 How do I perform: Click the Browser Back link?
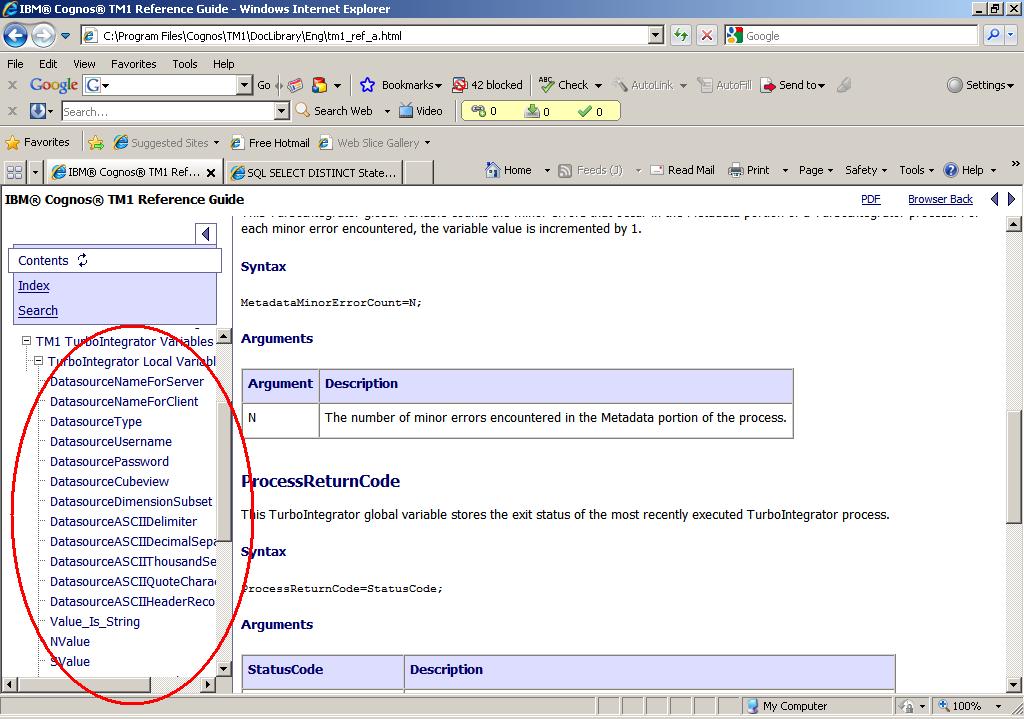tap(940, 199)
